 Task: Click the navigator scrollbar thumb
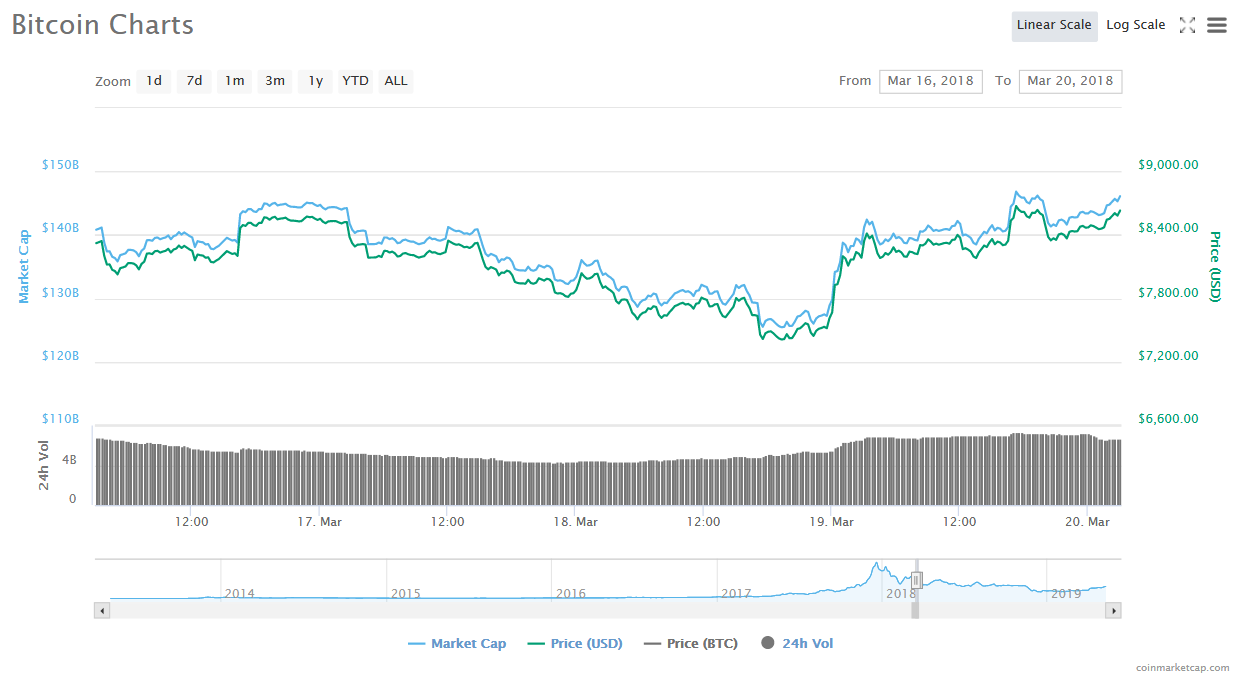[914, 610]
